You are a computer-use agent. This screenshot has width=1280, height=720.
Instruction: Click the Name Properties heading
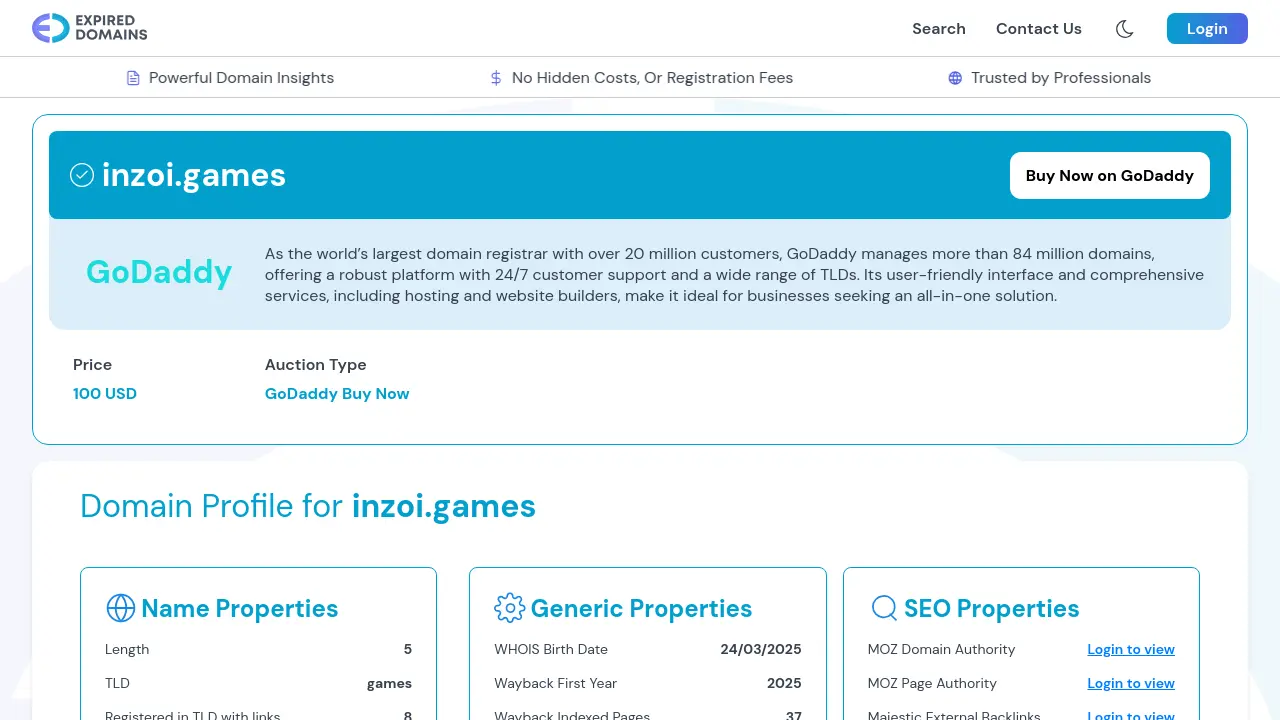click(x=240, y=608)
